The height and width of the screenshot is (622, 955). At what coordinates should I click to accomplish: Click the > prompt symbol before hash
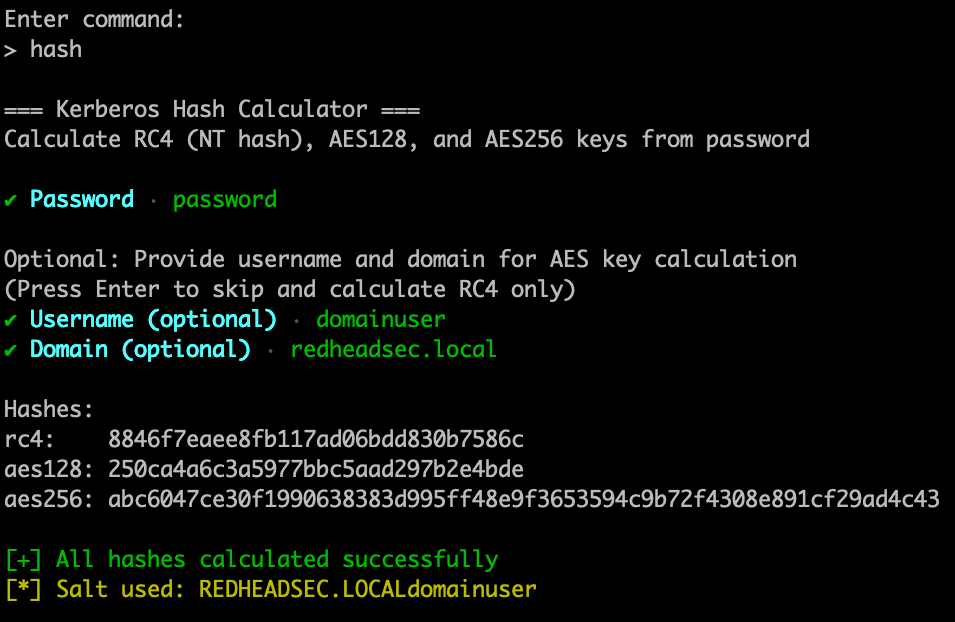(10, 49)
